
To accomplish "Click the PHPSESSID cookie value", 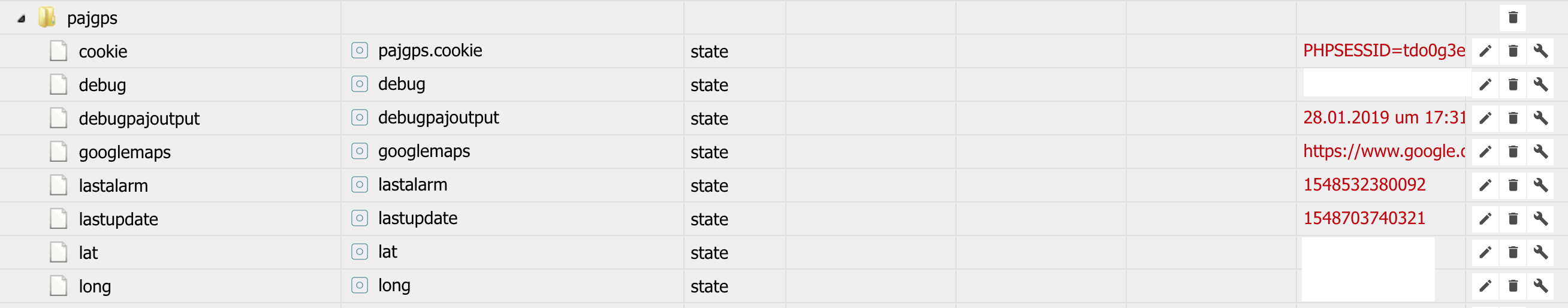I will [1383, 50].
